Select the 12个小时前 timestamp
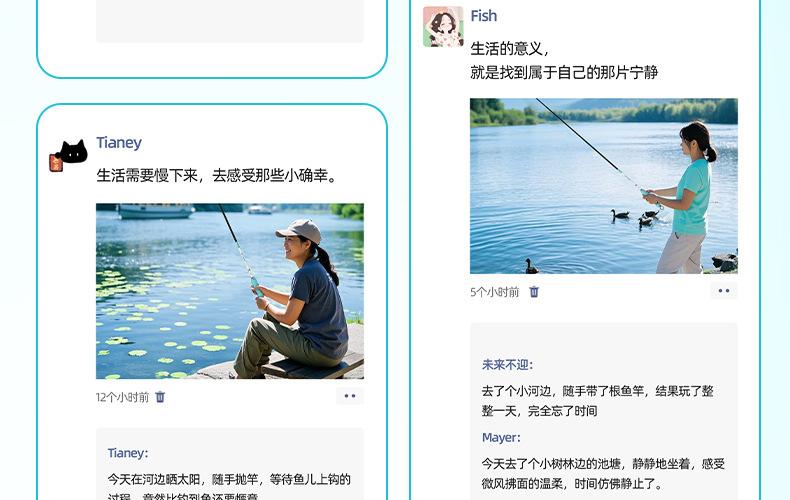 click(122, 397)
